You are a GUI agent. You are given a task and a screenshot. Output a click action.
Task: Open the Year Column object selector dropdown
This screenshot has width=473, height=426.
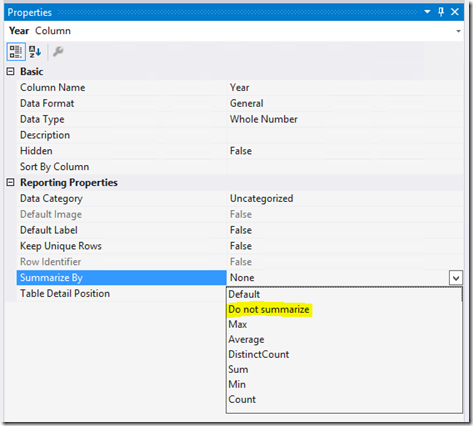(x=458, y=31)
